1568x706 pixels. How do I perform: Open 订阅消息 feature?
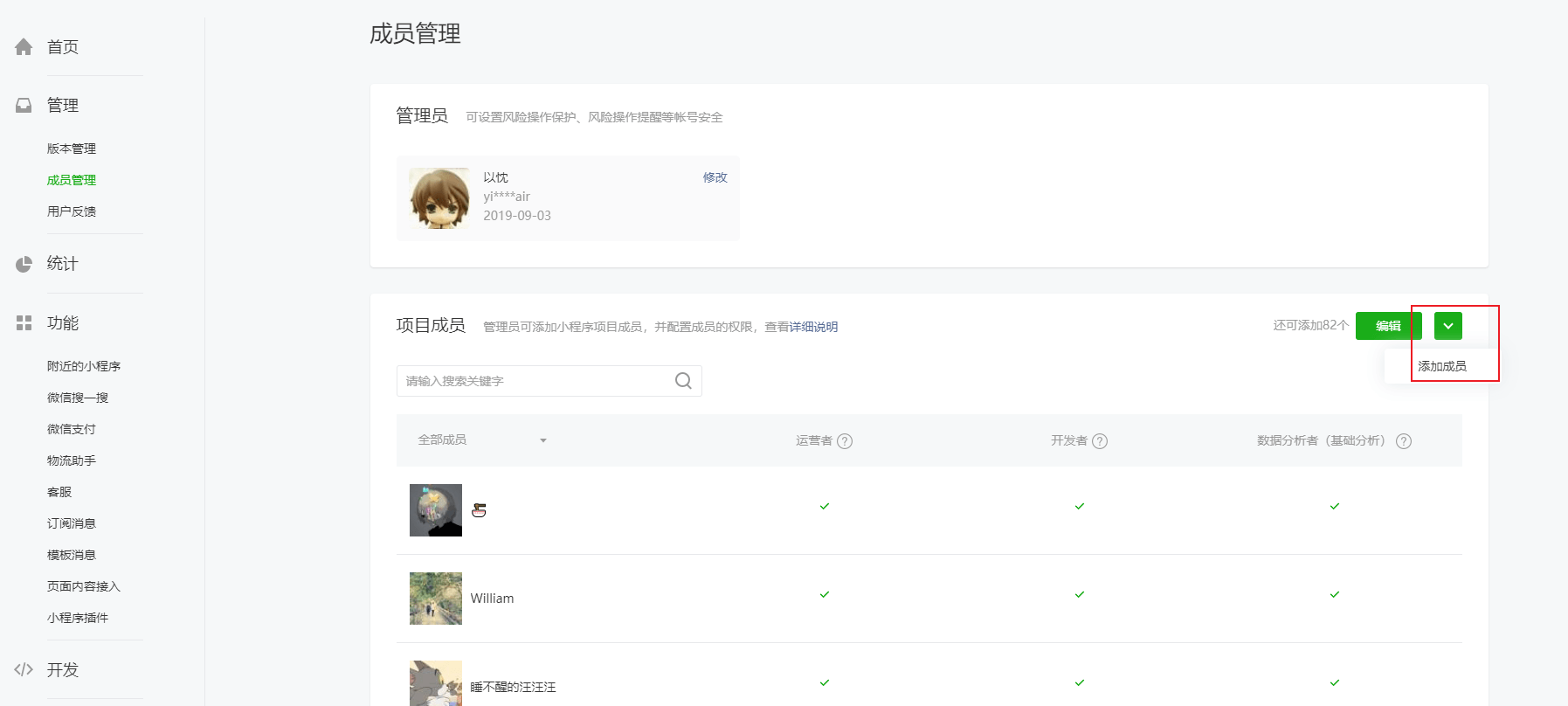(72, 523)
